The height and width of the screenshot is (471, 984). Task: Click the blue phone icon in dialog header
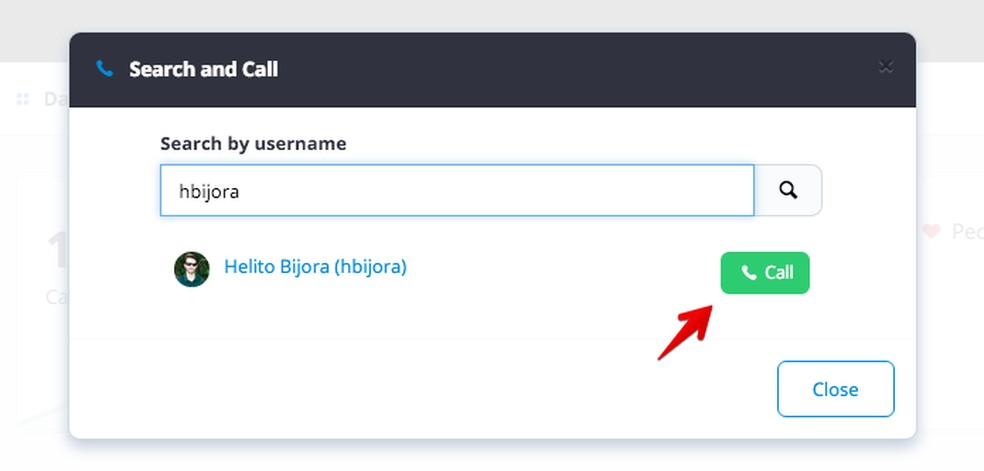tap(104, 69)
